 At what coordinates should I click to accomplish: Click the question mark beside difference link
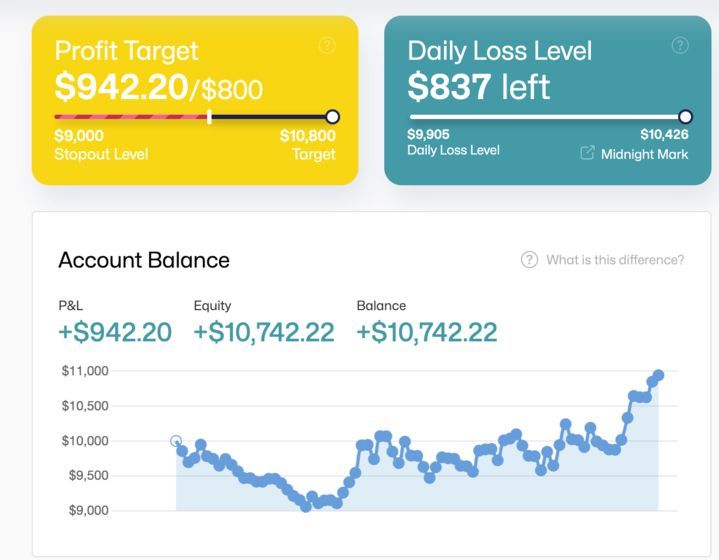pyautogui.click(x=529, y=260)
